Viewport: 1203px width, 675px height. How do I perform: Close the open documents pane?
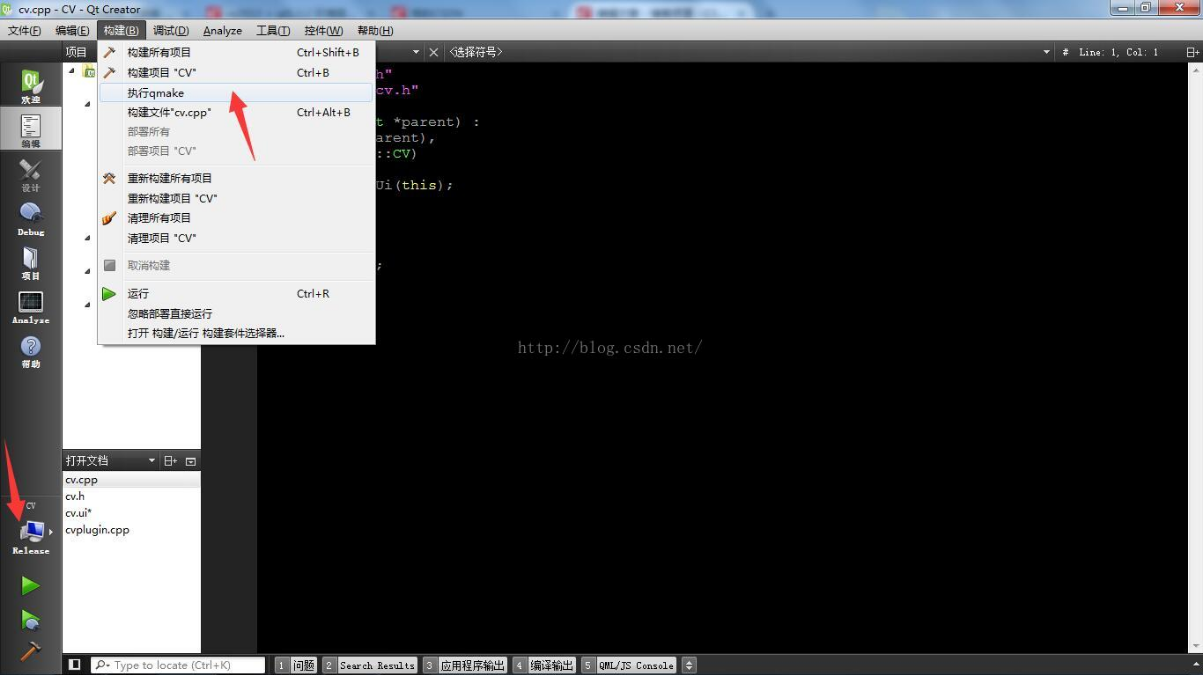tap(191, 461)
